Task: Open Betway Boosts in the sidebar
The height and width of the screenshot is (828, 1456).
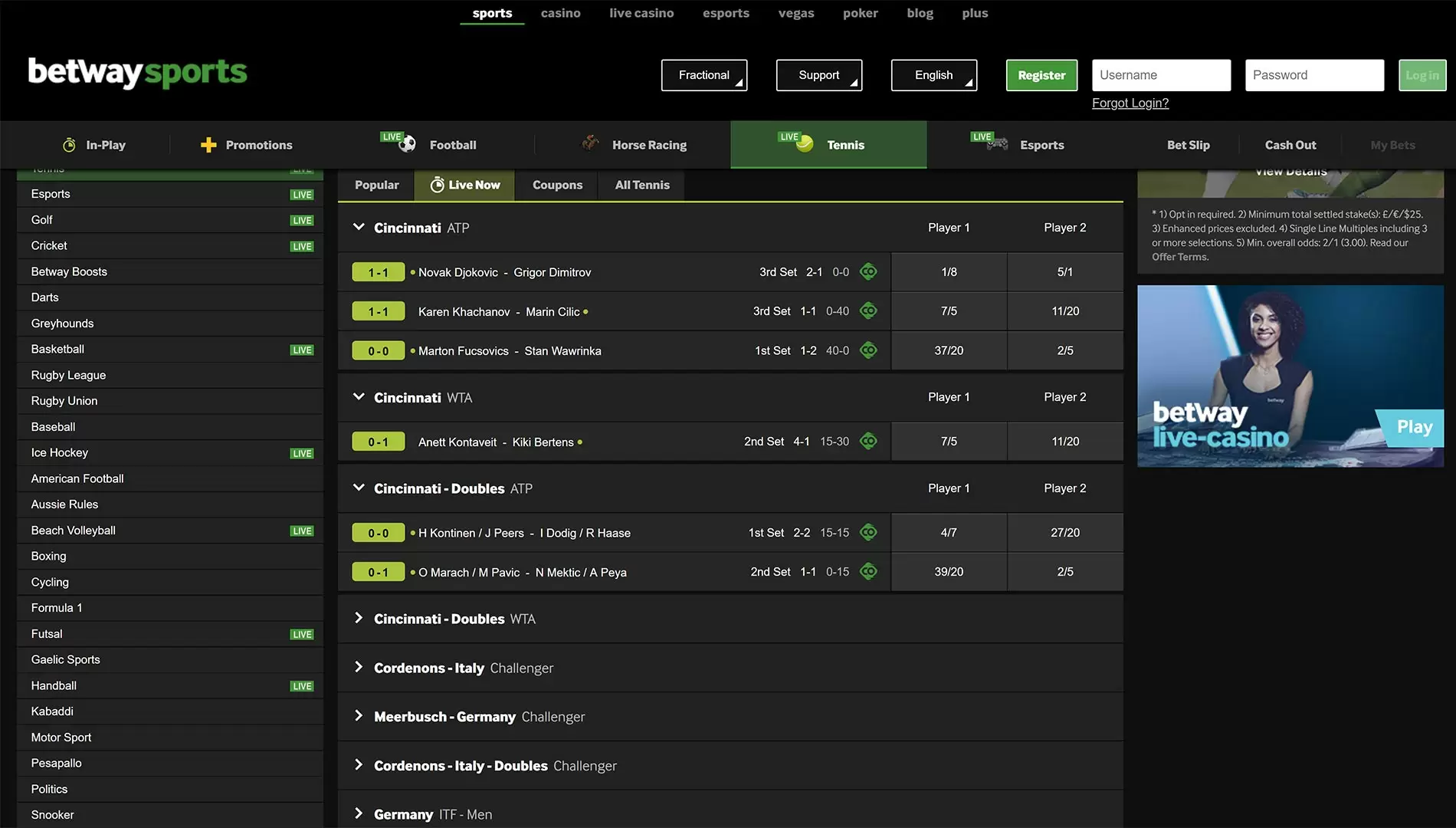Action: [x=170, y=271]
